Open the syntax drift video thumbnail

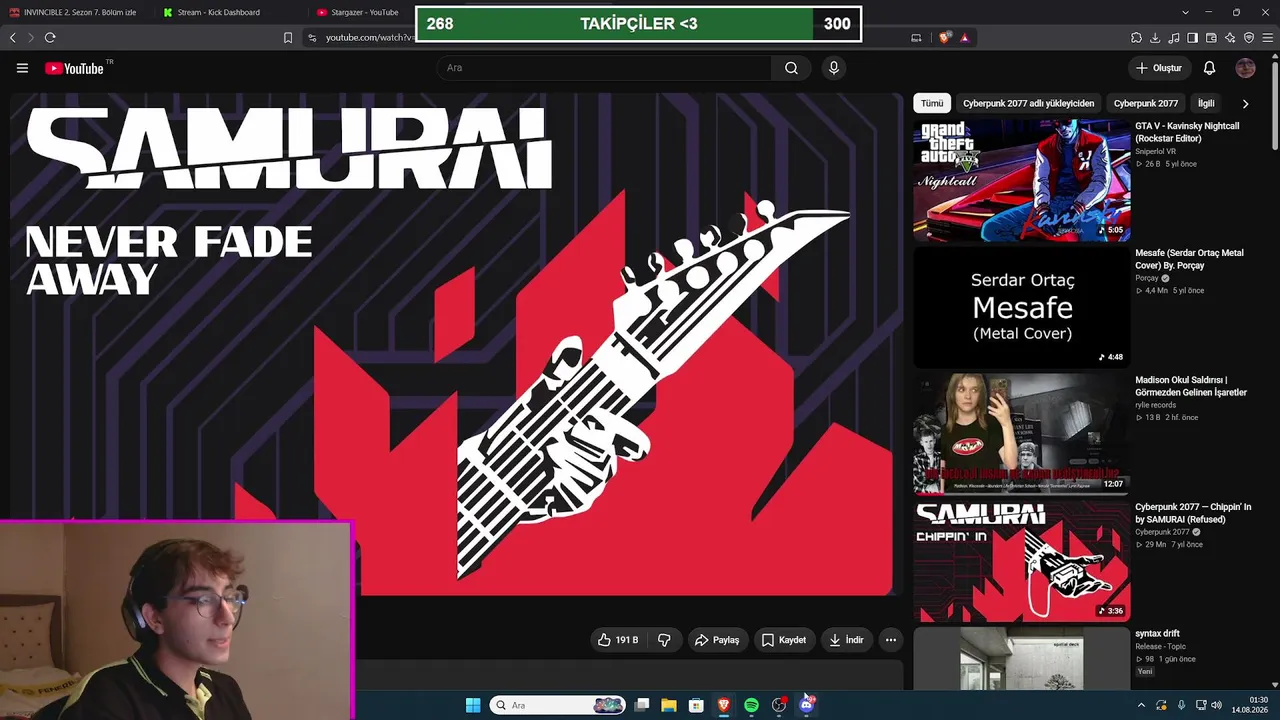pos(1021,658)
